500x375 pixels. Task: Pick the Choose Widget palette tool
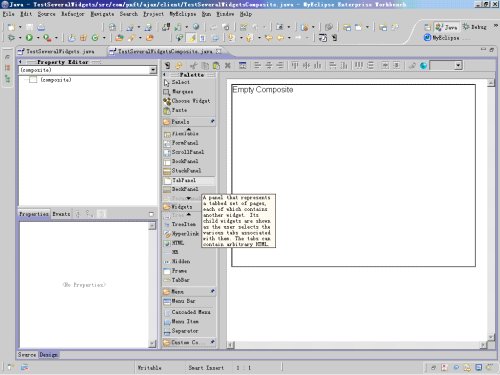pos(187,101)
